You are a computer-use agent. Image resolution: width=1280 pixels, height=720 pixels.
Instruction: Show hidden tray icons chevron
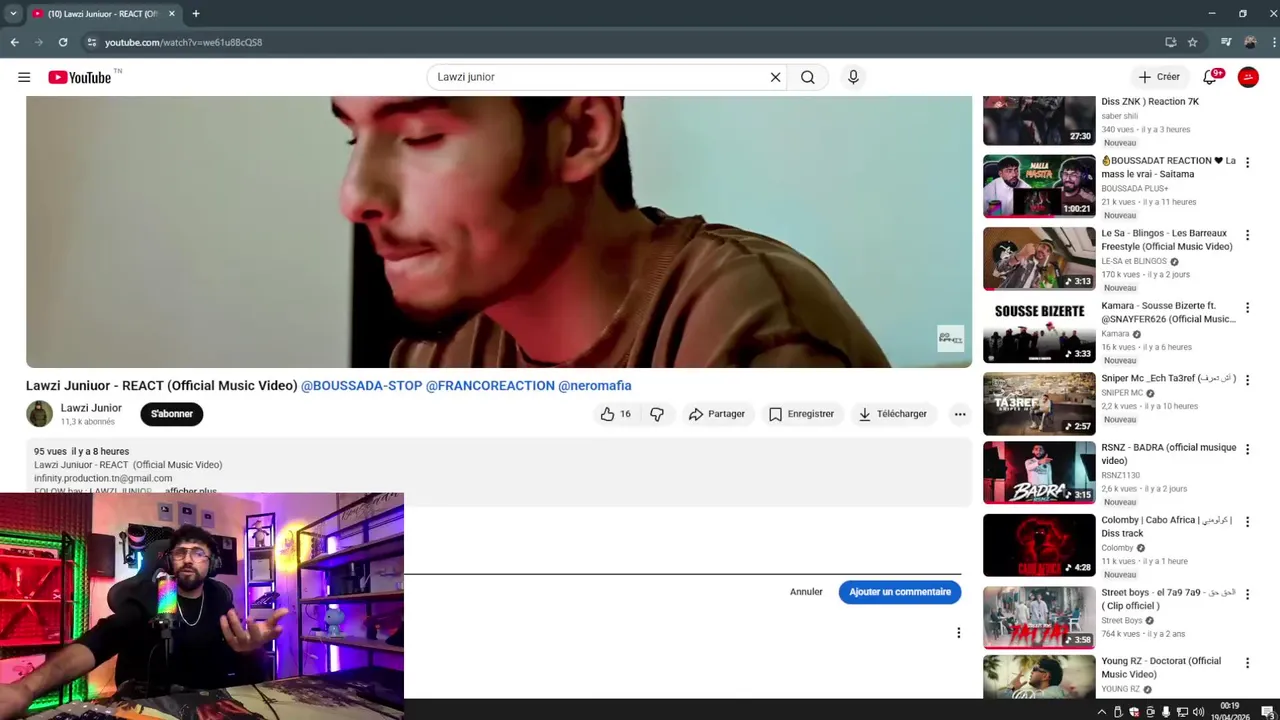coord(1102,712)
